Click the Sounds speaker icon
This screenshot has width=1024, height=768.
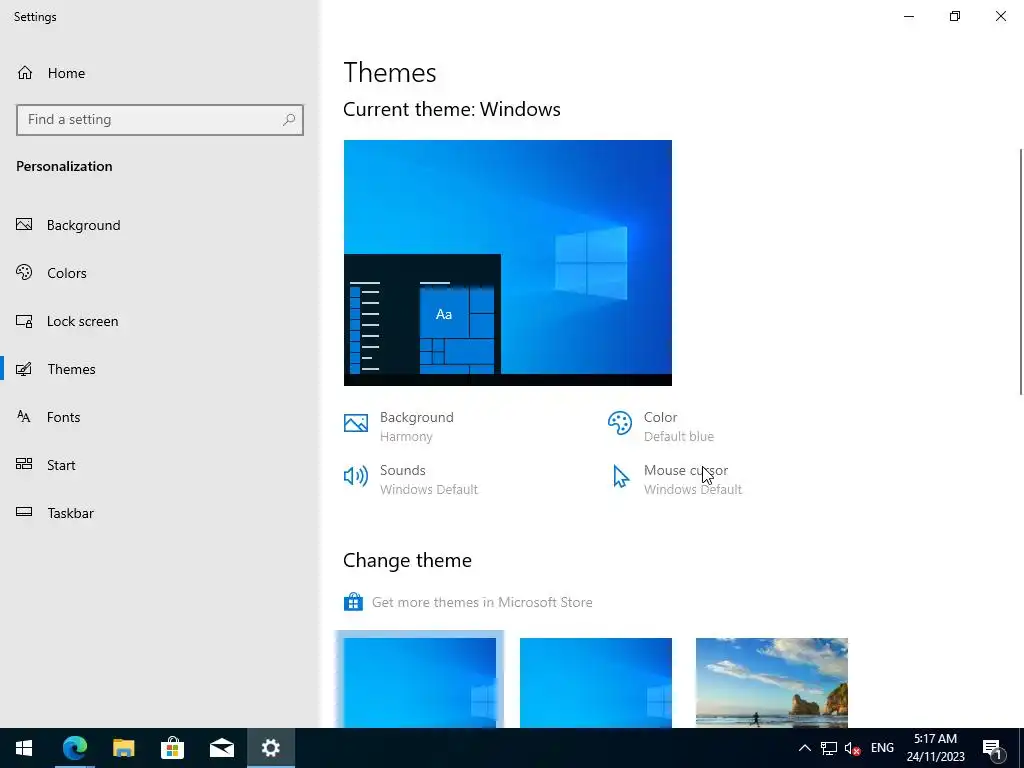coord(356,476)
